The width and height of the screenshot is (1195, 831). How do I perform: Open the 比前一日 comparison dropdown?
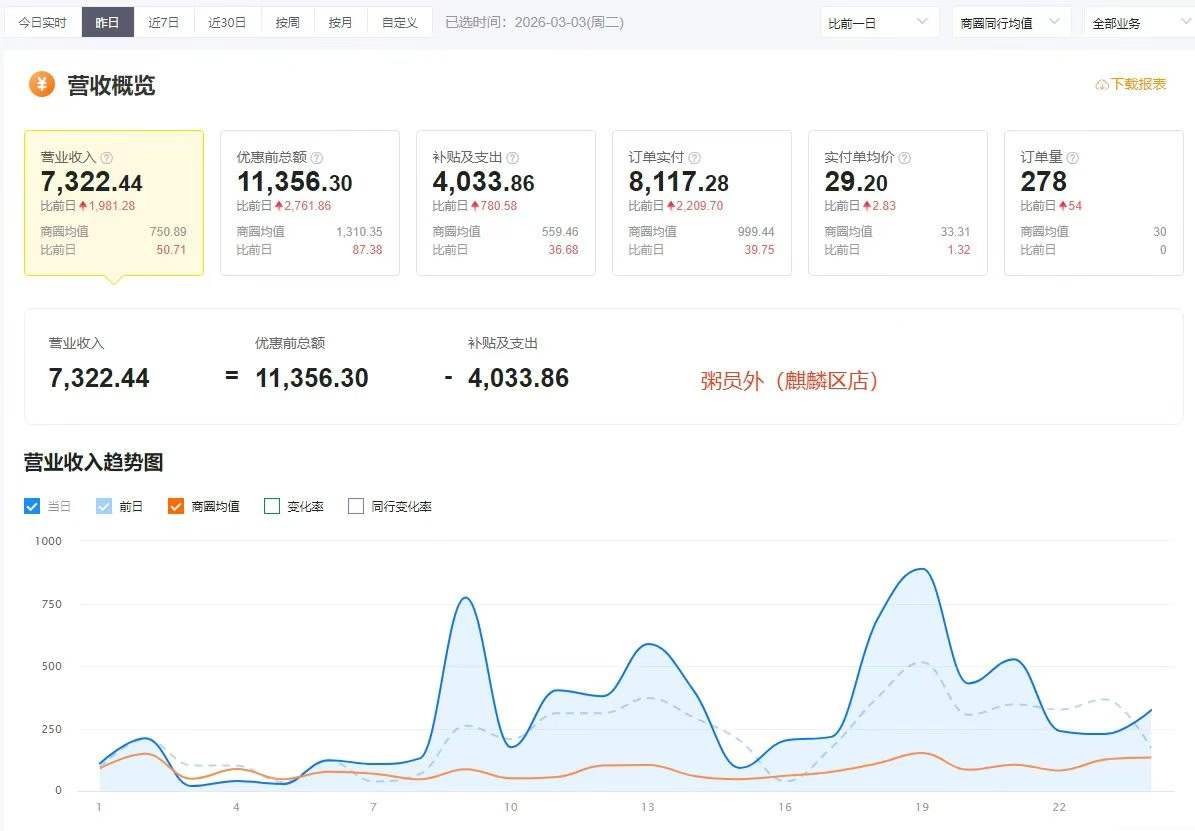point(879,22)
